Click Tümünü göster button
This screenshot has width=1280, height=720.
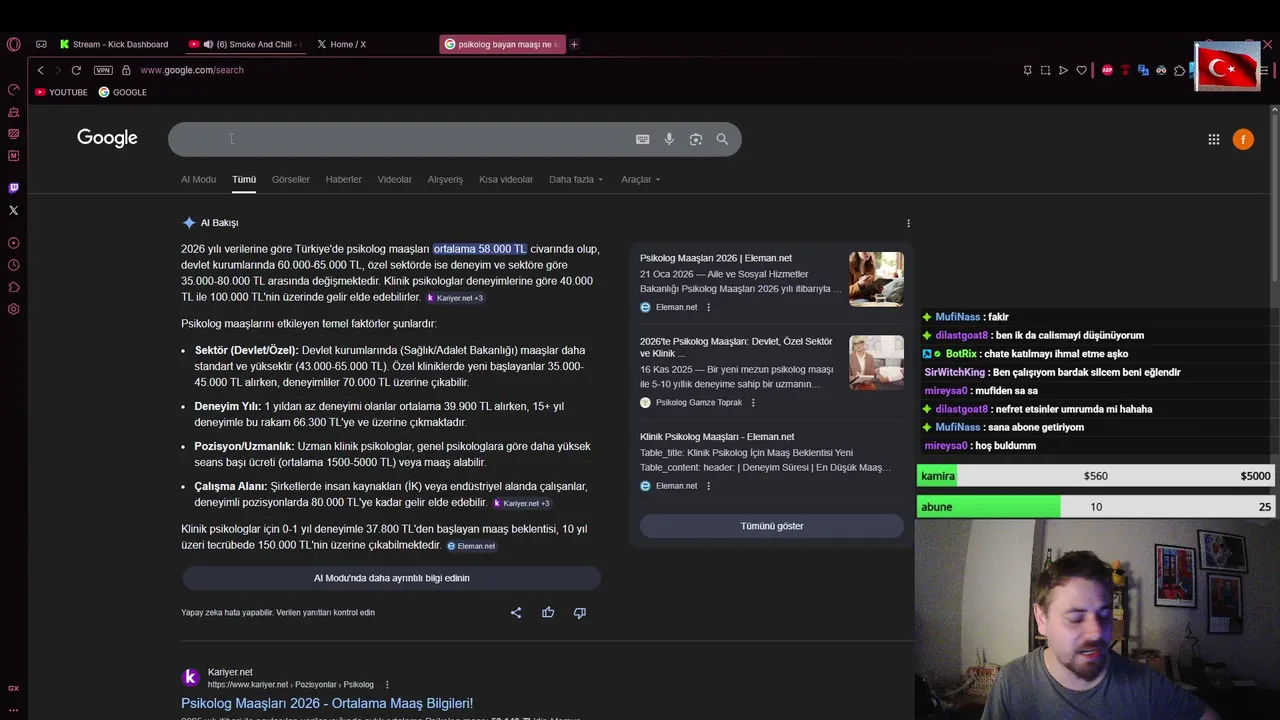772,526
